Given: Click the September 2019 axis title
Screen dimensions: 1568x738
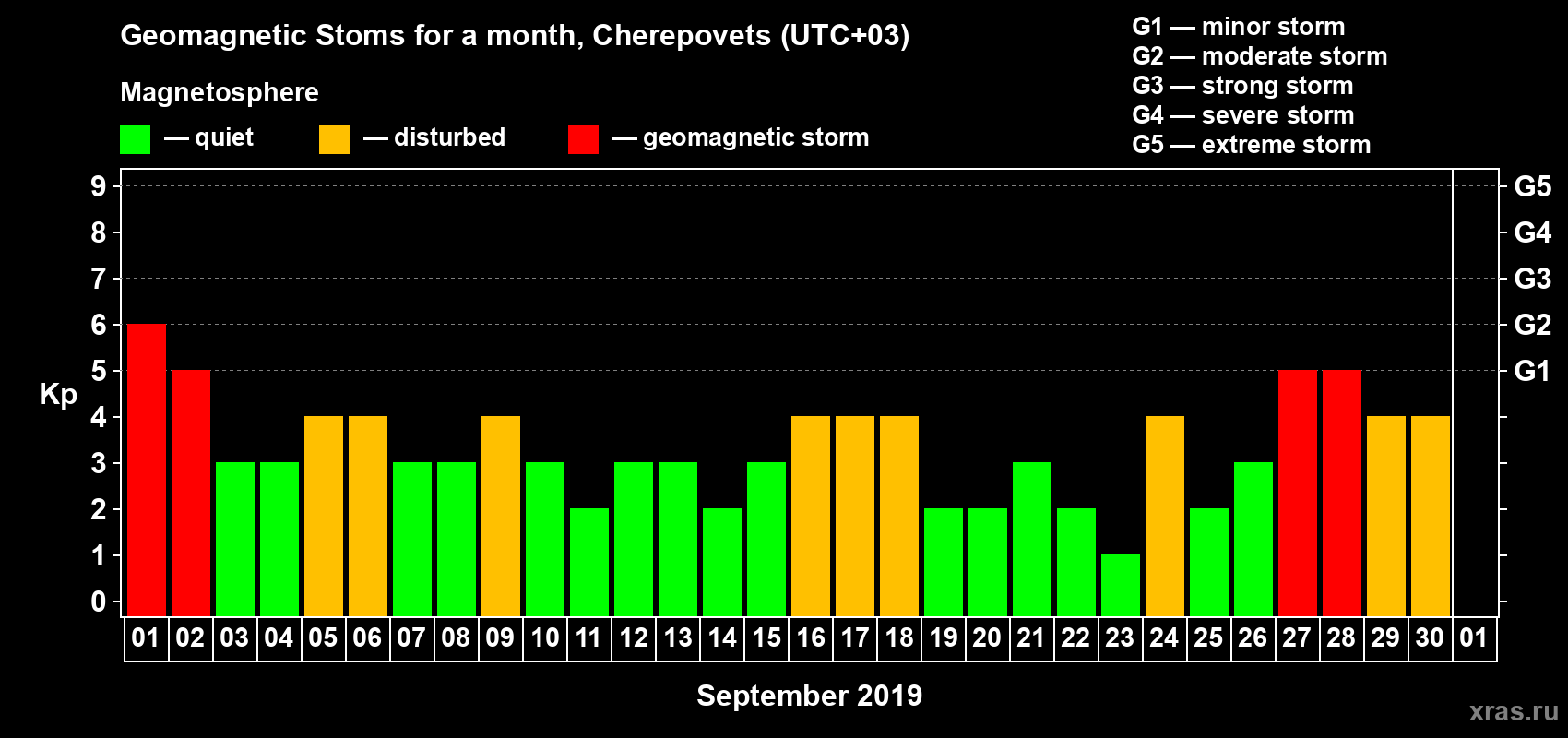Looking at the screenshot, I should point(809,696).
